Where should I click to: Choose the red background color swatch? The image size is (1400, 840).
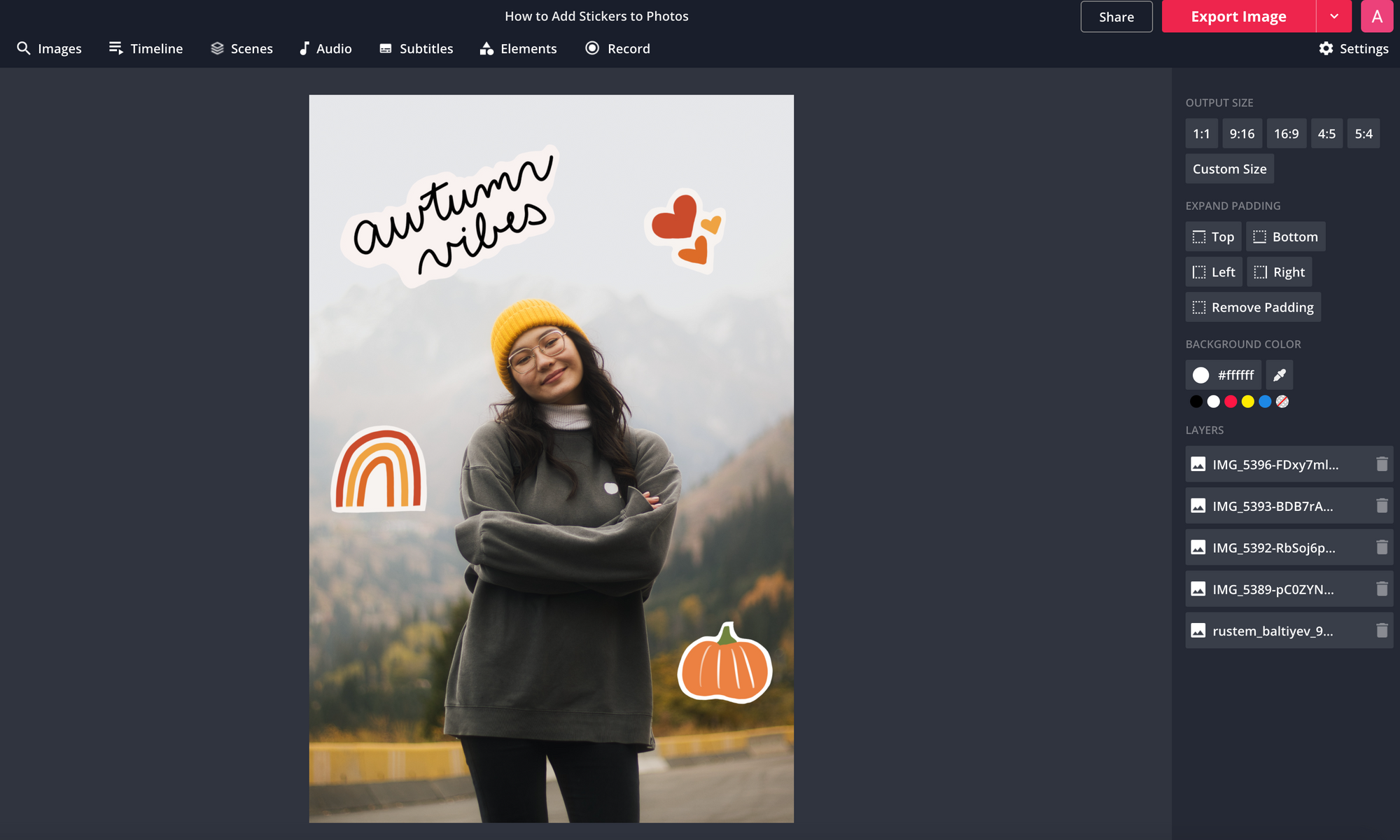pyautogui.click(x=1231, y=402)
